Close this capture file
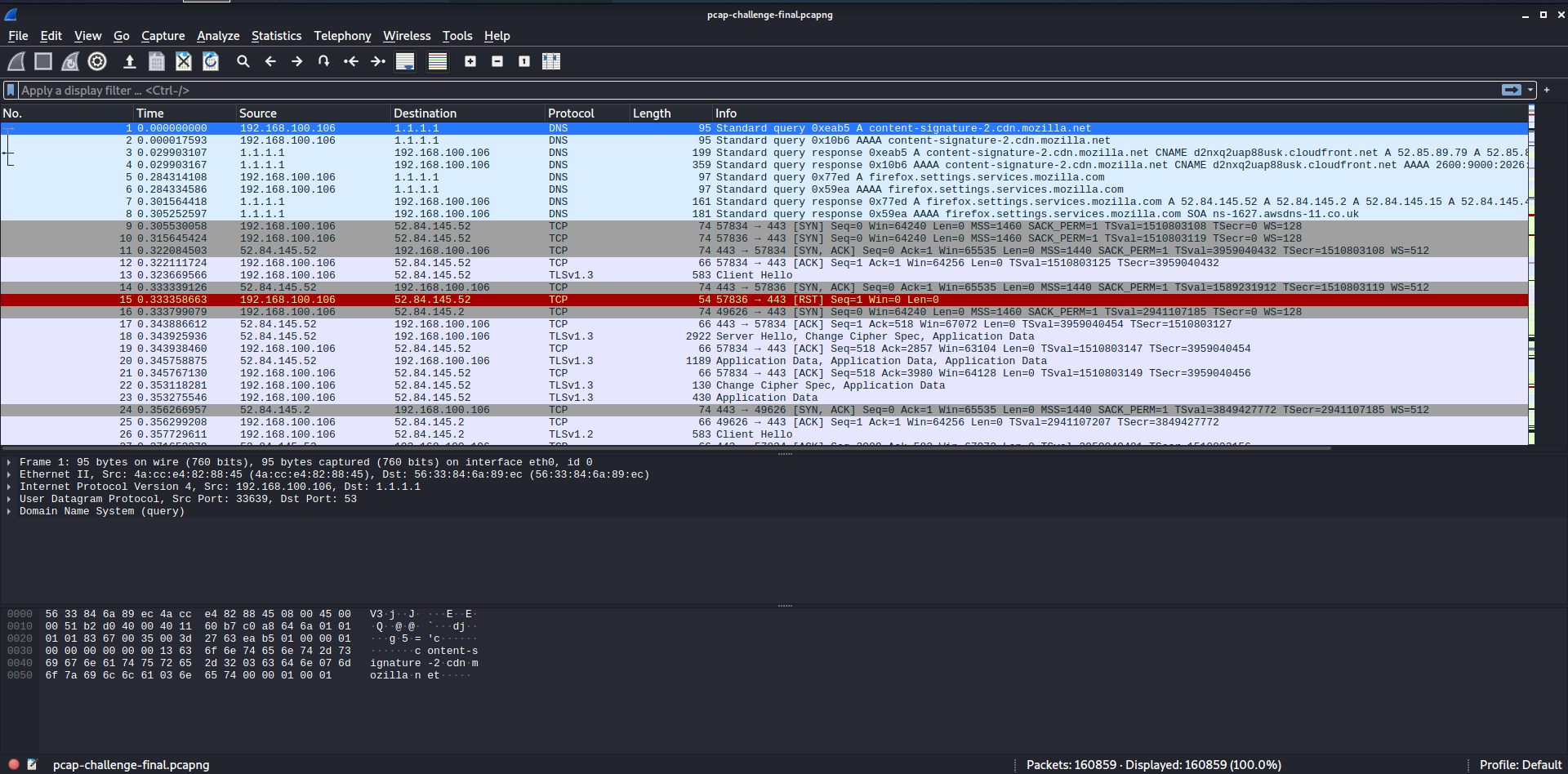Screen dimensions: 1568x774 (184, 61)
